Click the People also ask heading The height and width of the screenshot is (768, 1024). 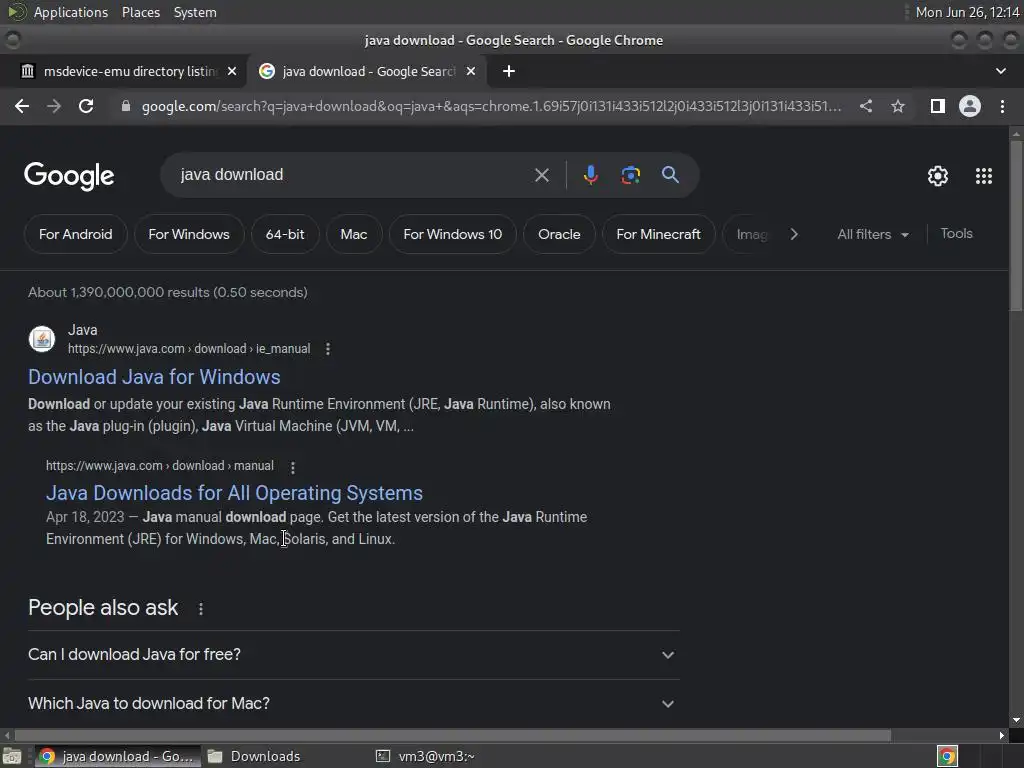point(103,608)
